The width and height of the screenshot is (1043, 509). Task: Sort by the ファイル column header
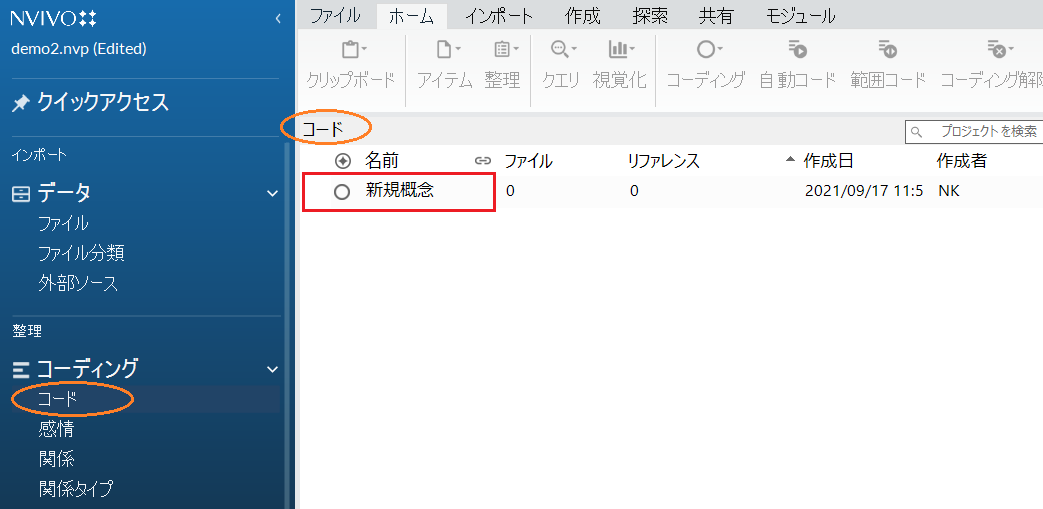pos(529,160)
